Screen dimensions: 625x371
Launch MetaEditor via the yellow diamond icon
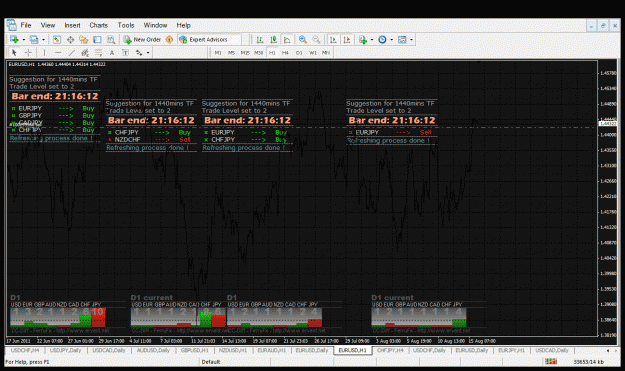click(x=169, y=39)
